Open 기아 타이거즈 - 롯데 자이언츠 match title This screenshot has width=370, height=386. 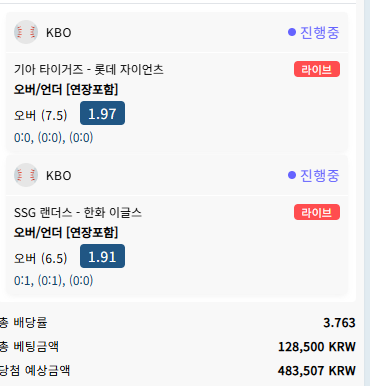(x=89, y=69)
